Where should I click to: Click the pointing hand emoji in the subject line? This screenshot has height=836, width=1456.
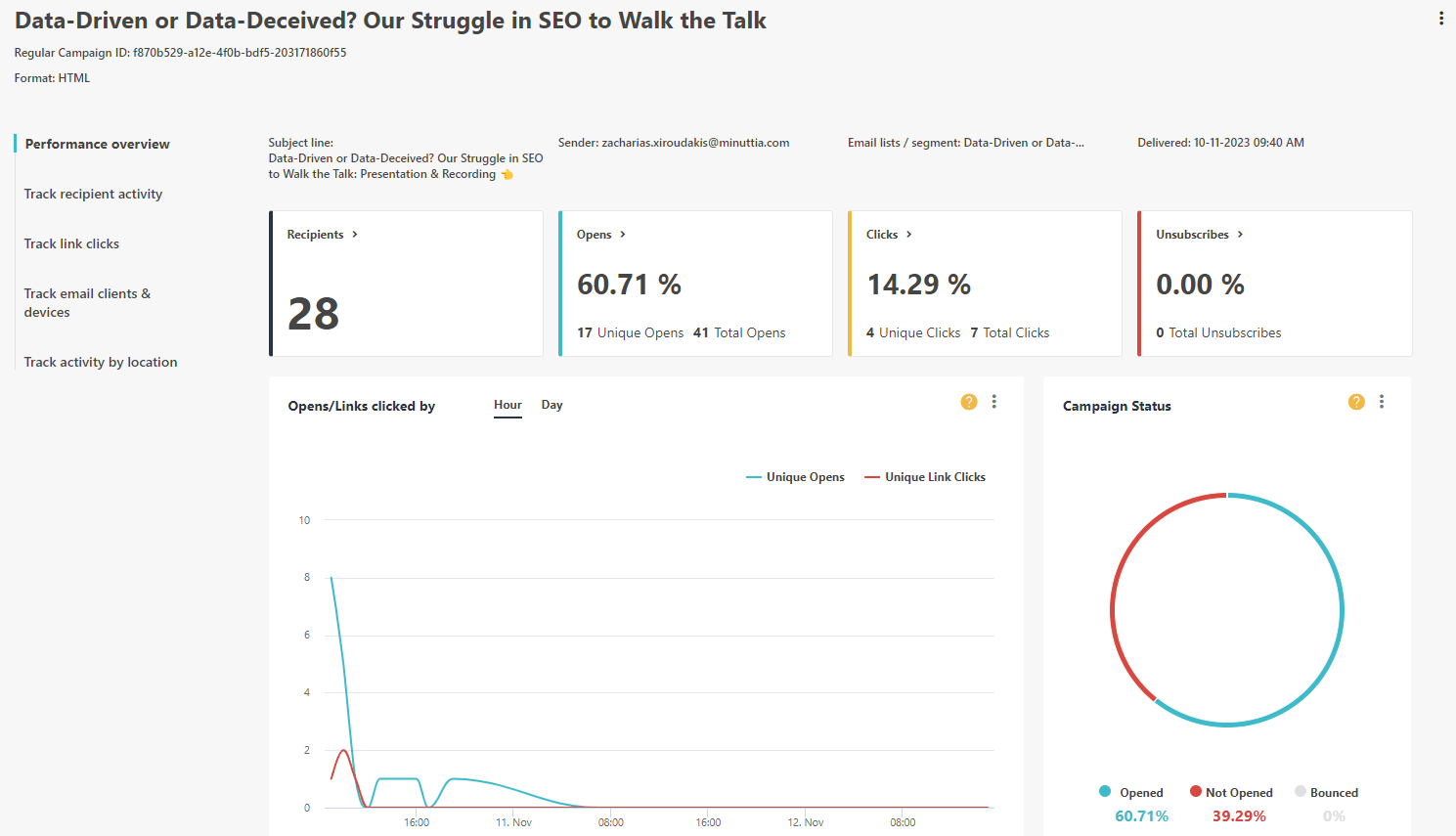(507, 175)
